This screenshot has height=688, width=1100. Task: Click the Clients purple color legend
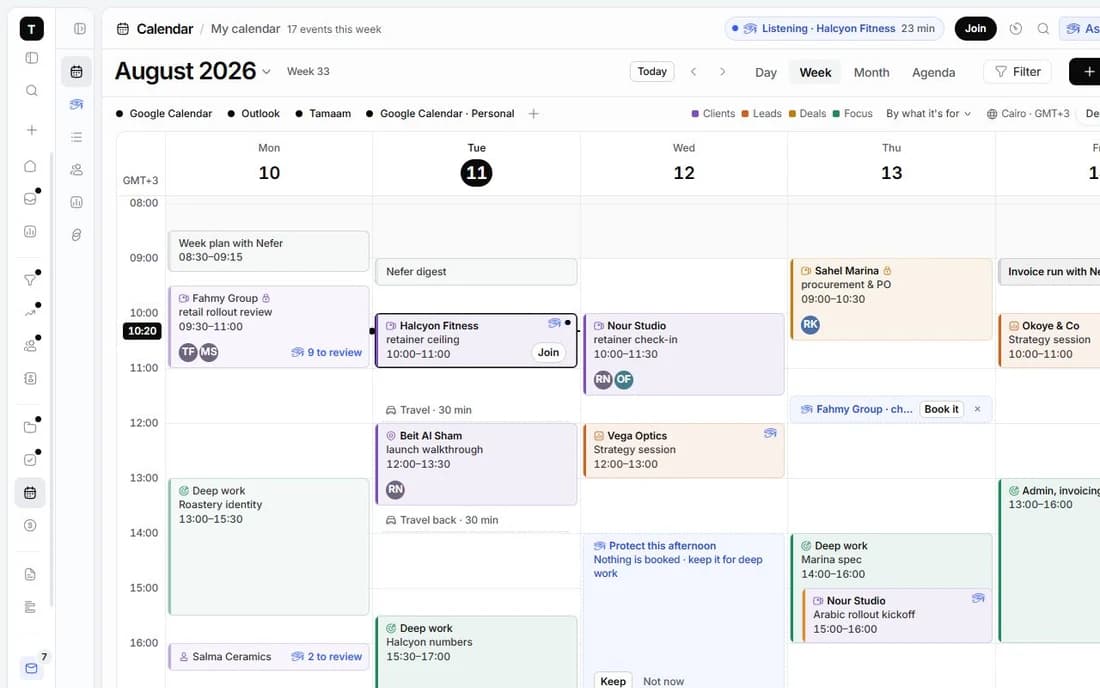pyautogui.click(x=713, y=114)
